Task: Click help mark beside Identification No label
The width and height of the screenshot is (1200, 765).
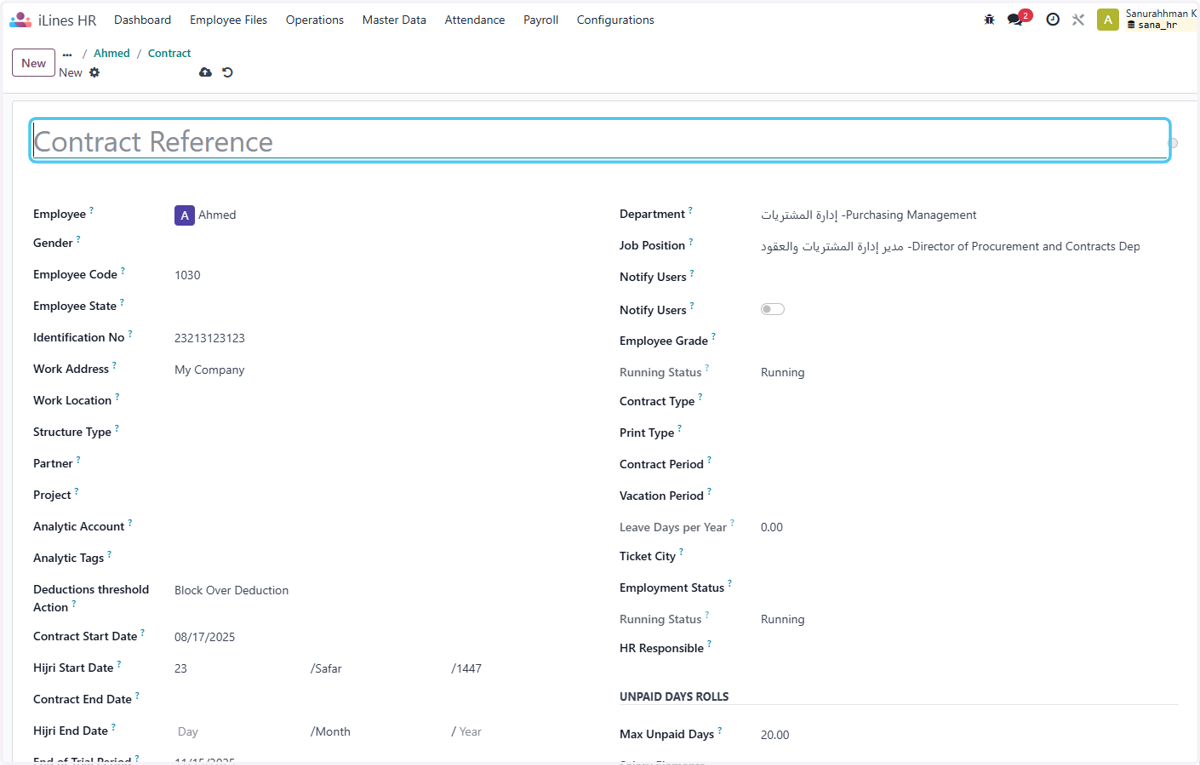Action: pyautogui.click(x=130, y=333)
